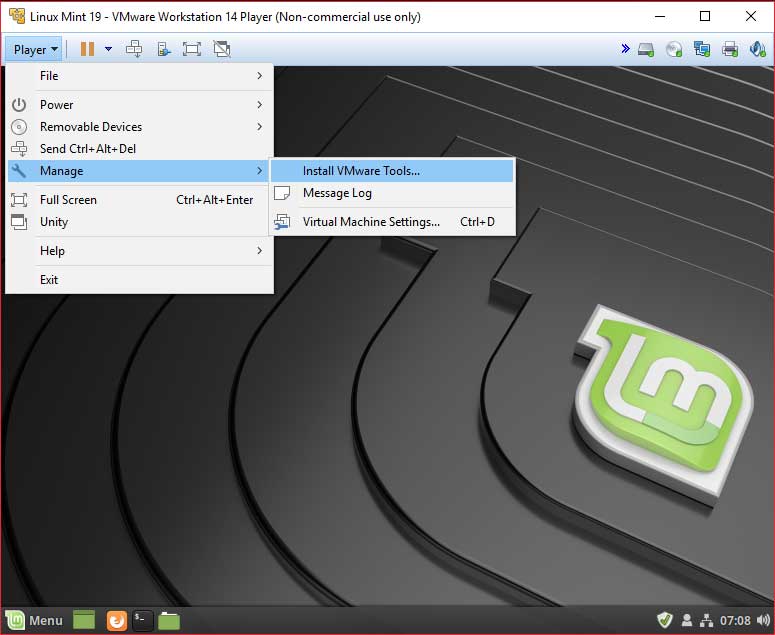Open Virtual Machine Settings...
The image size is (775, 635).
pyautogui.click(x=392, y=222)
